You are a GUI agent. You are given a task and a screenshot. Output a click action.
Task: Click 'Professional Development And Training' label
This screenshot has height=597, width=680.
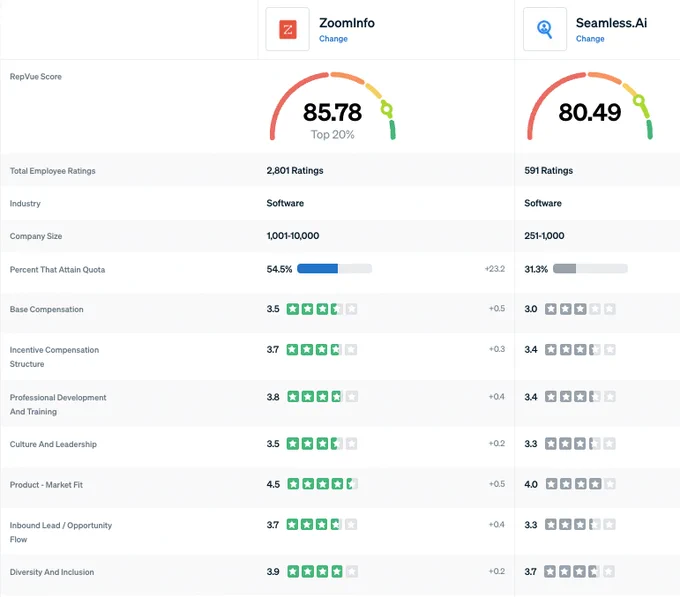coord(58,405)
